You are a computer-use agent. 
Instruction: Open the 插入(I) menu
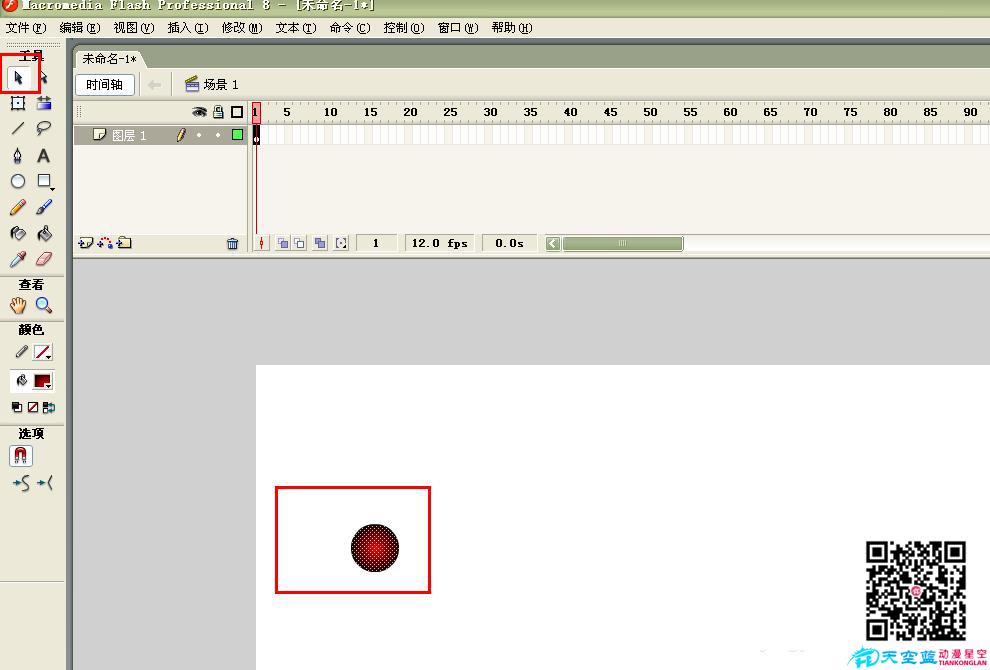pyautogui.click(x=188, y=28)
